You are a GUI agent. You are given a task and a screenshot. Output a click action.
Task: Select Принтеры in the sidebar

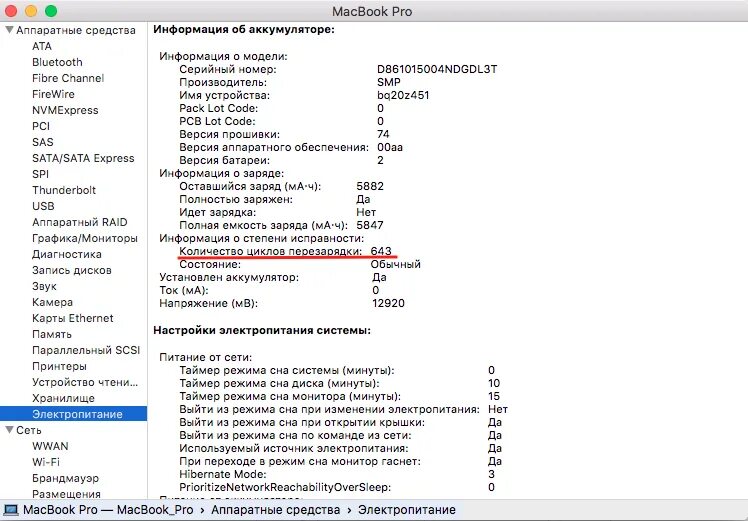point(60,366)
